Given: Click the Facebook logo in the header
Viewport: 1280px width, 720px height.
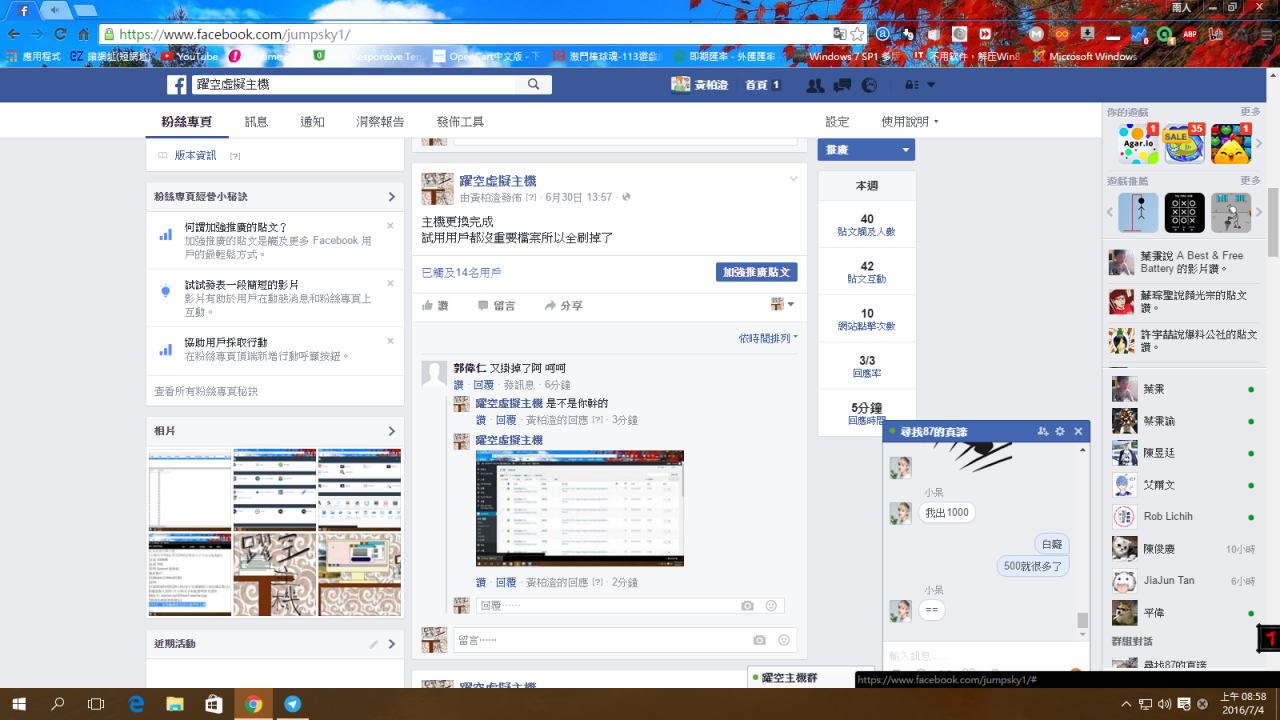Looking at the screenshot, I should pos(177,85).
